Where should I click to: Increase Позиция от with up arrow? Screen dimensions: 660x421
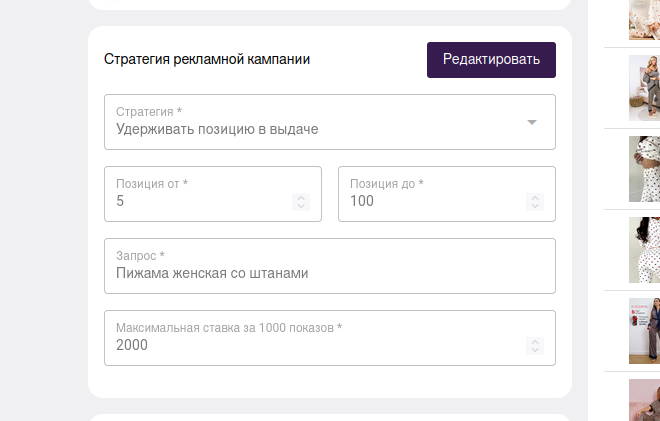pos(301,197)
